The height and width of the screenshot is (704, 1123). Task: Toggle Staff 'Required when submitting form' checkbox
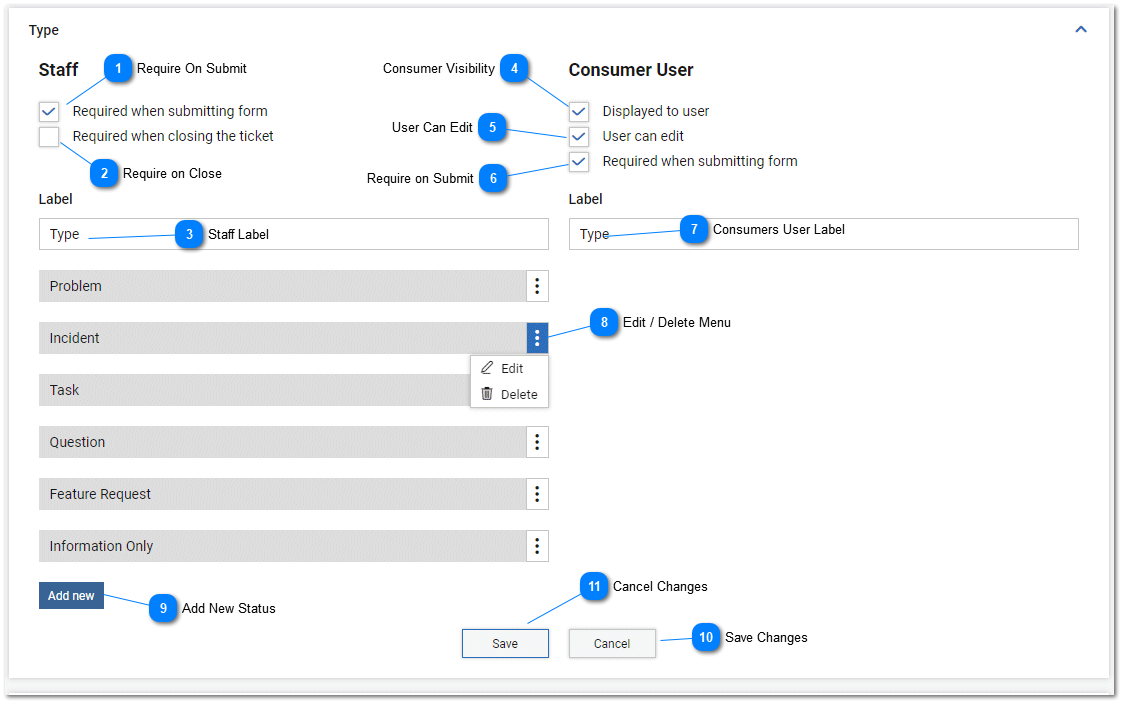(49, 111)
